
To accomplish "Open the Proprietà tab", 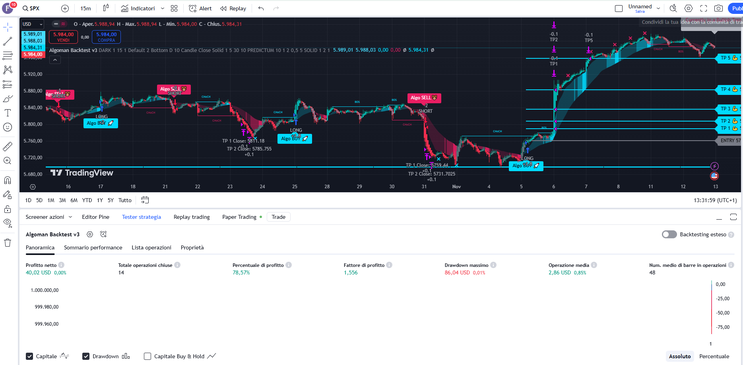I will (x=192, y=247).
